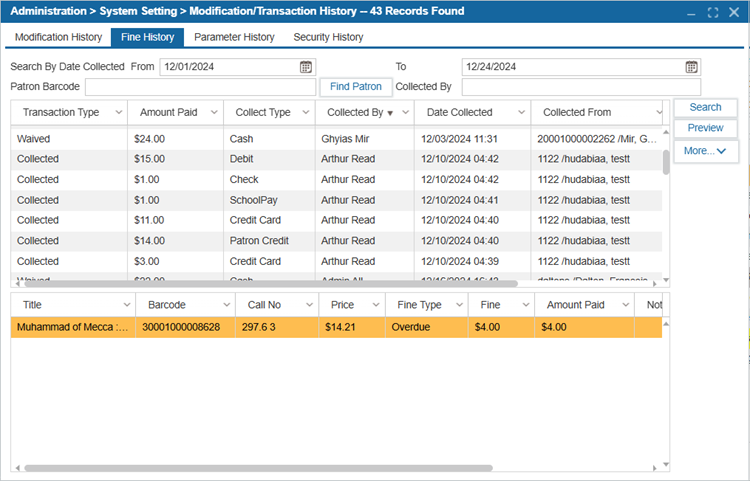This screenshot has height=481, width=750.
Task: Click the Collected By input field
Action: (581, 87)
